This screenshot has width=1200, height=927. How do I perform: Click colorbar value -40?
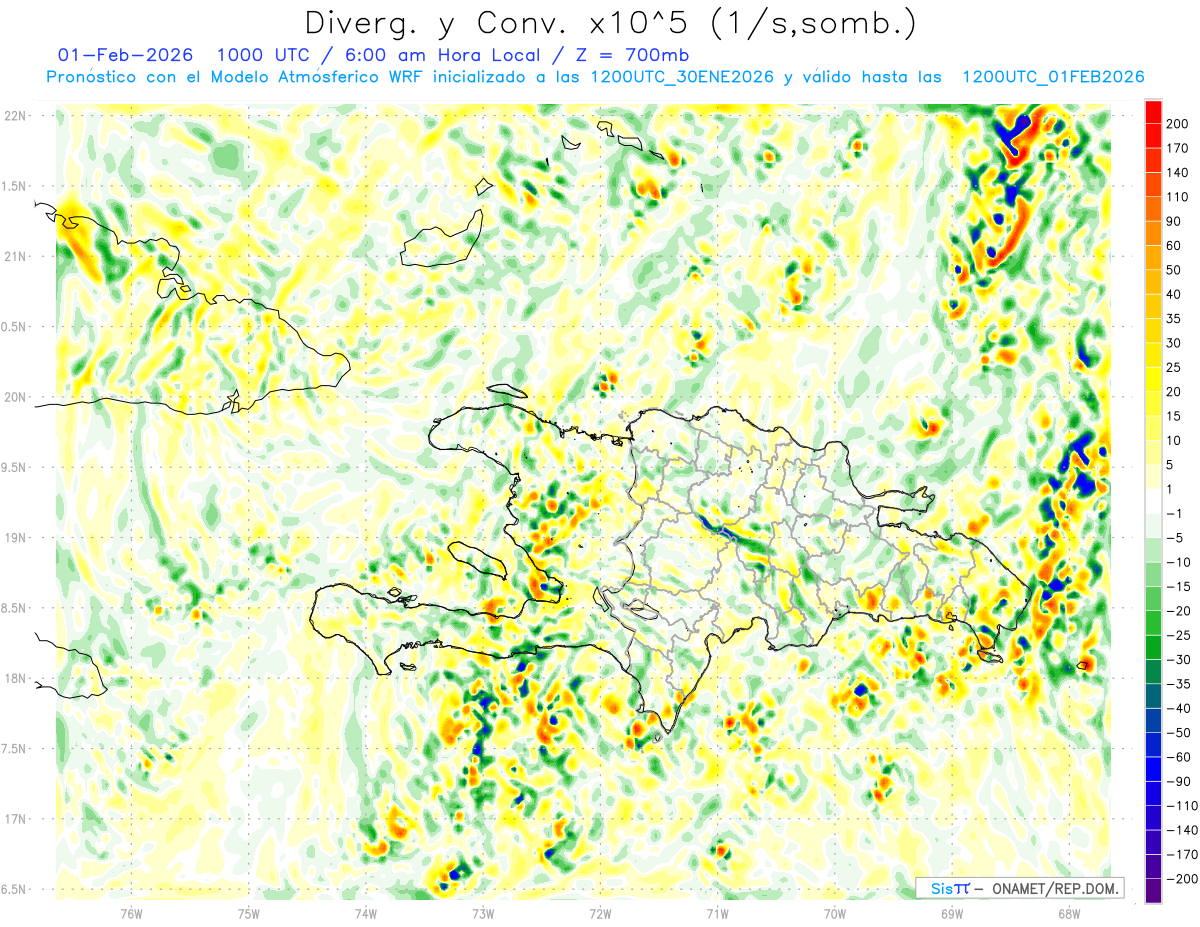pos(1181,708)
